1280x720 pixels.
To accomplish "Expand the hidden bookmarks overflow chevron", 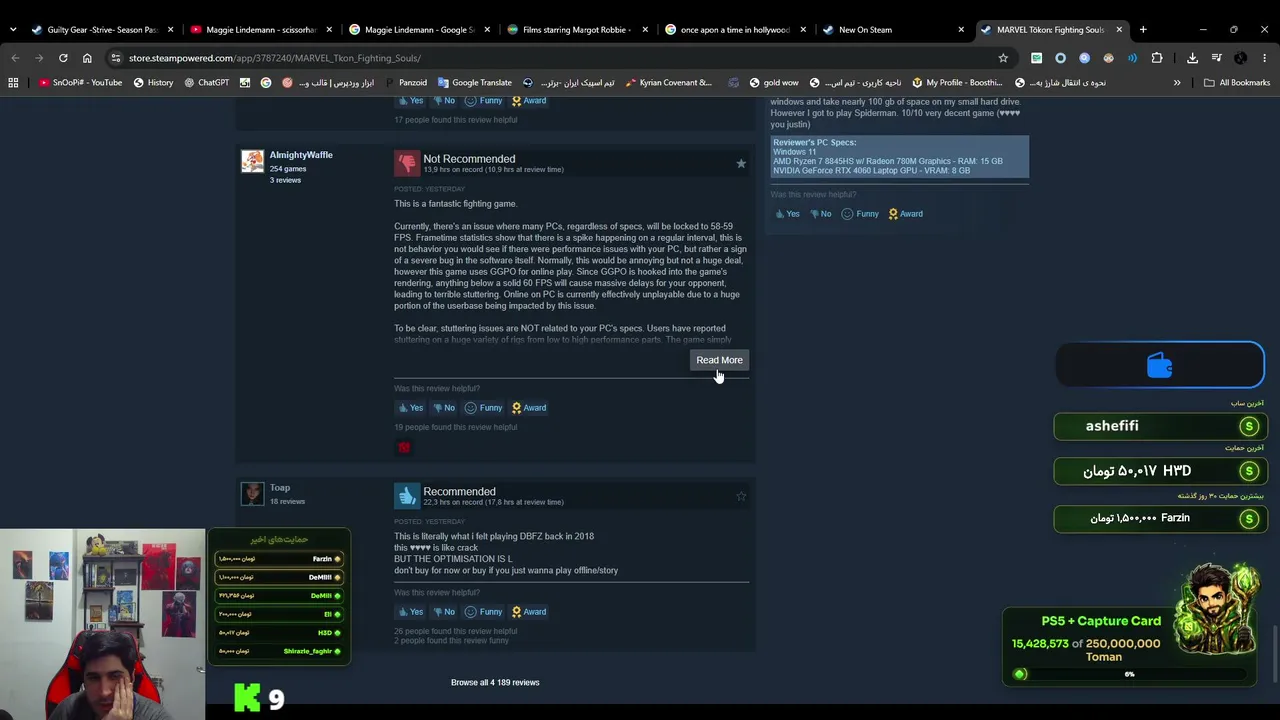I will [1177, 83].
